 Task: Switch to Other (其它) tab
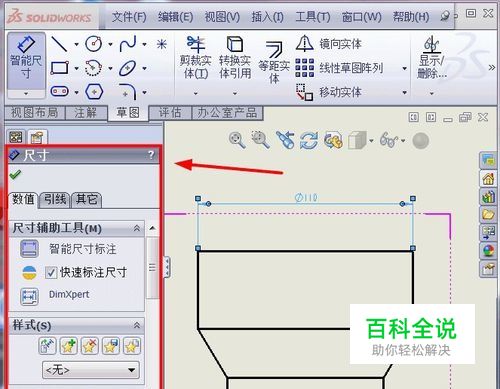(86, 200)
